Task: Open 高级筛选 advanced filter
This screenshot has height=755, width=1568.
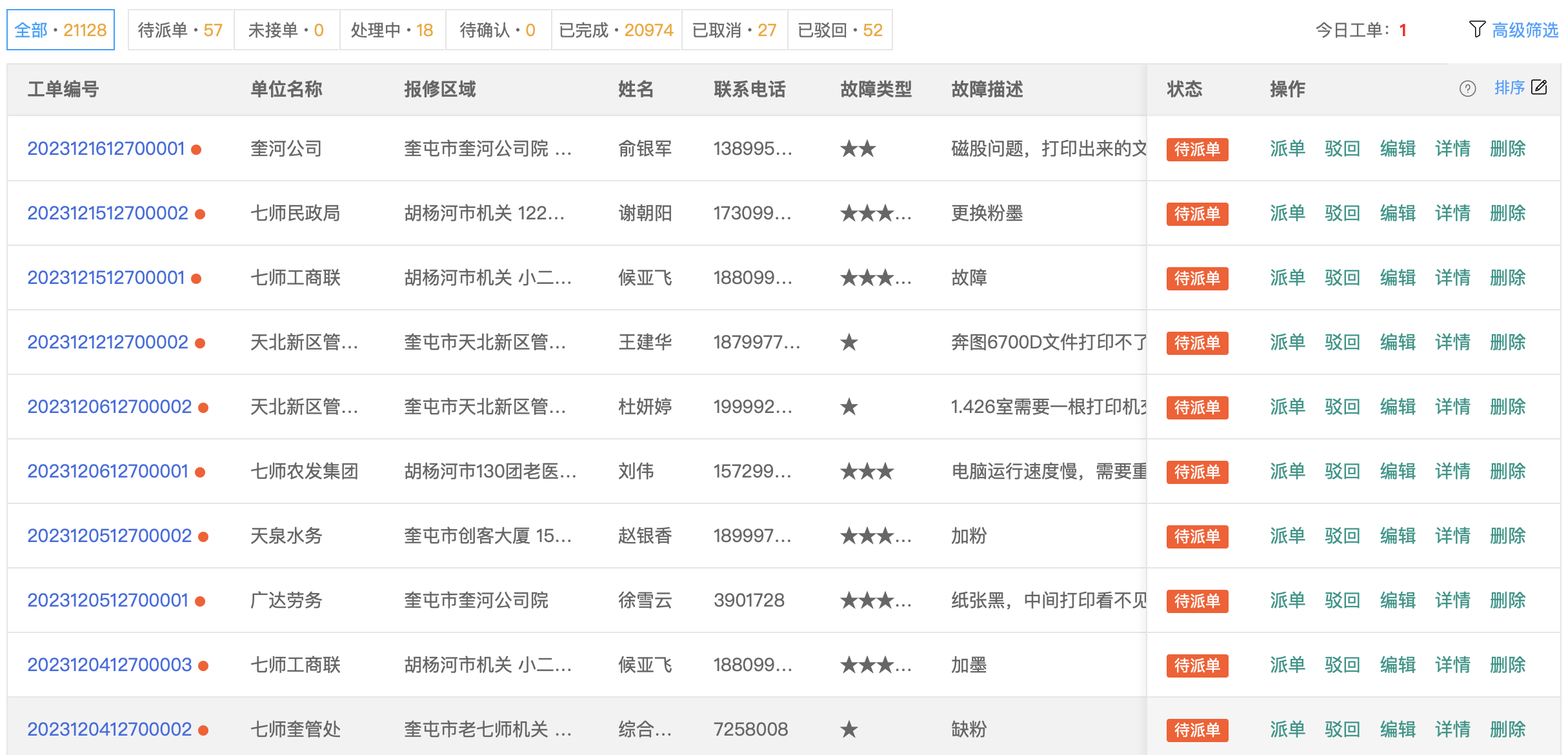Action: click(x=1525, y=30)
